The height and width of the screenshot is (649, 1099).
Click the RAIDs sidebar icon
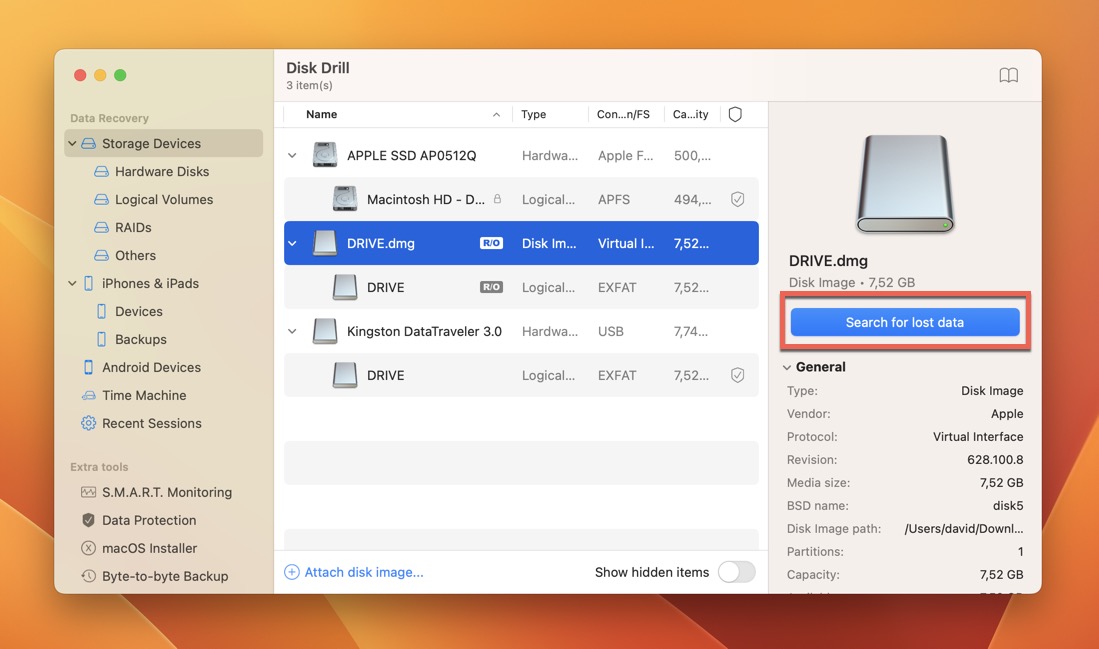click(x=102, y=228)
